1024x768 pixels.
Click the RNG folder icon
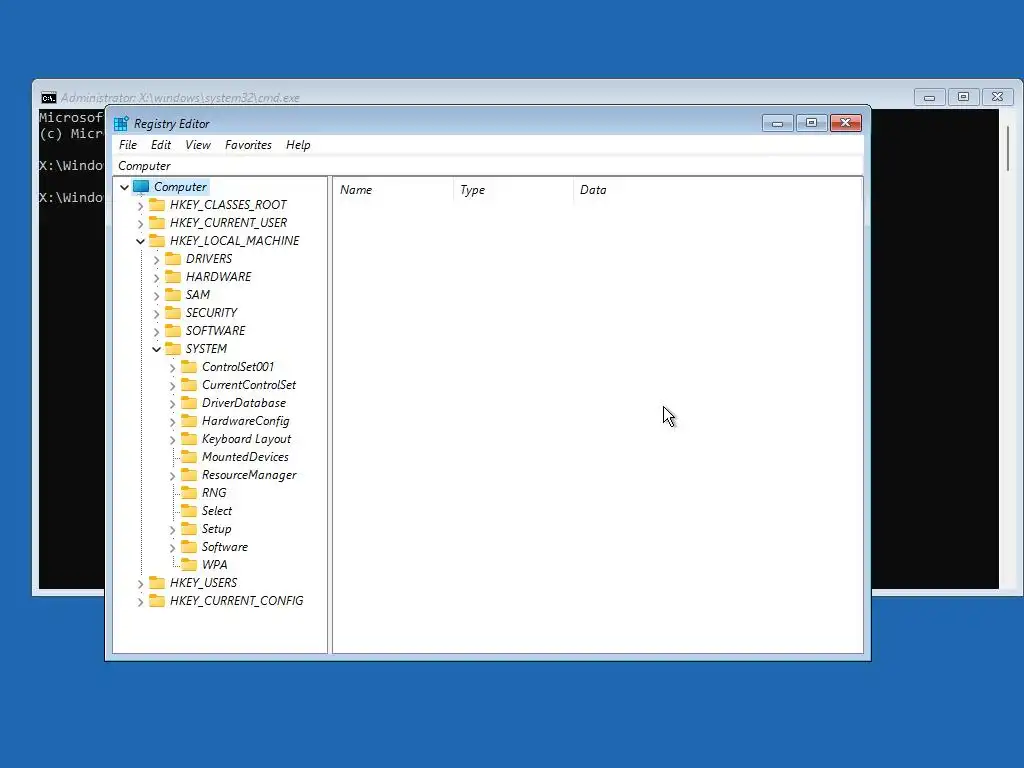(x=189, y=492)
